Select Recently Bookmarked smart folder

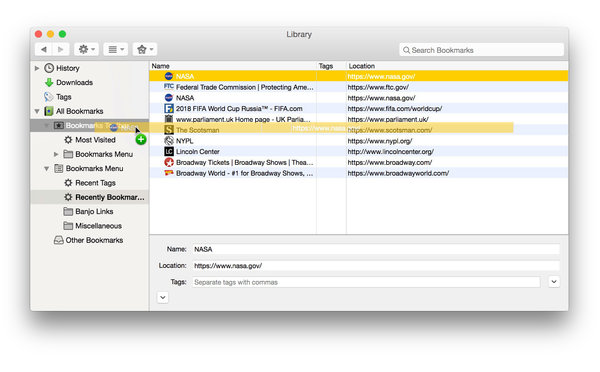(x=110, y=197)
